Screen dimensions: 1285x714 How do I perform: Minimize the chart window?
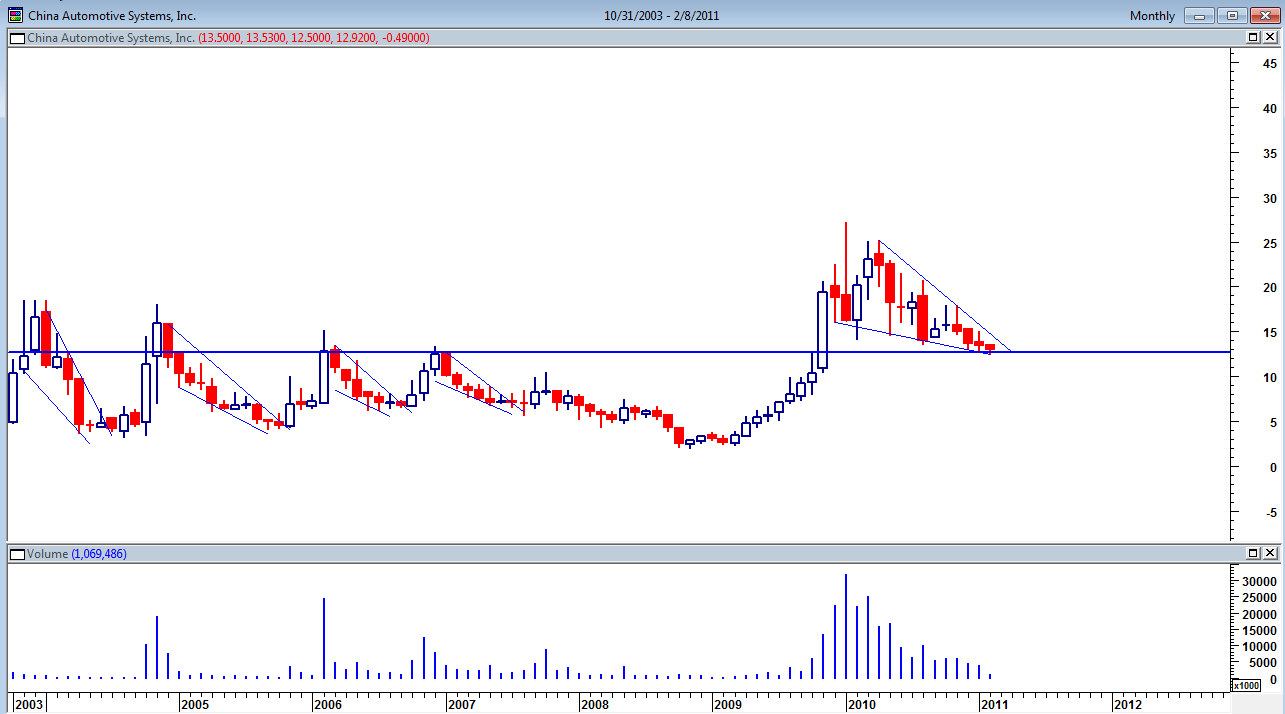click(1200, 15)
